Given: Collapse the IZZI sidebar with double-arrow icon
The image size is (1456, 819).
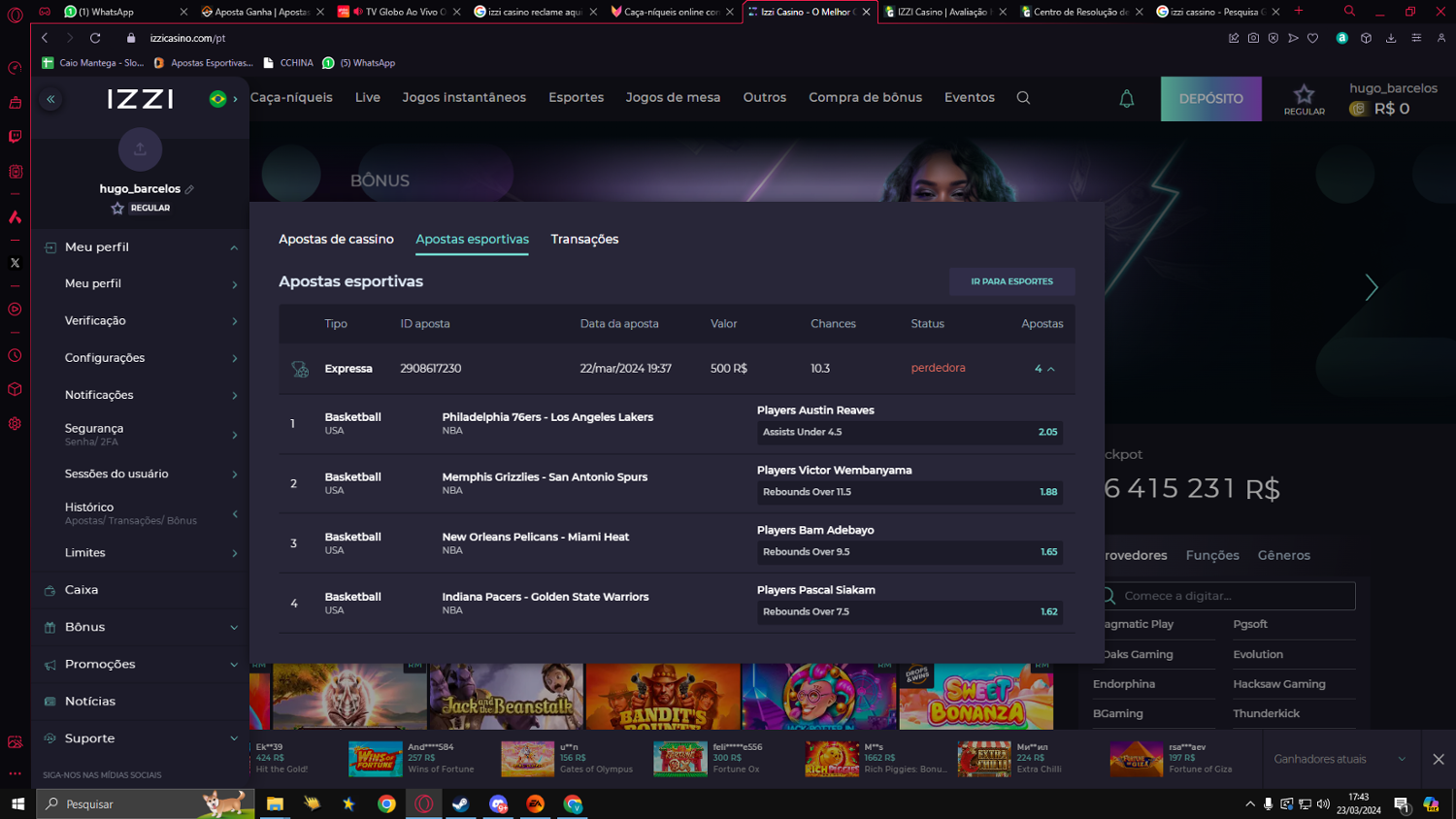Looking at the screenshot, I should [x=50, y=99].
